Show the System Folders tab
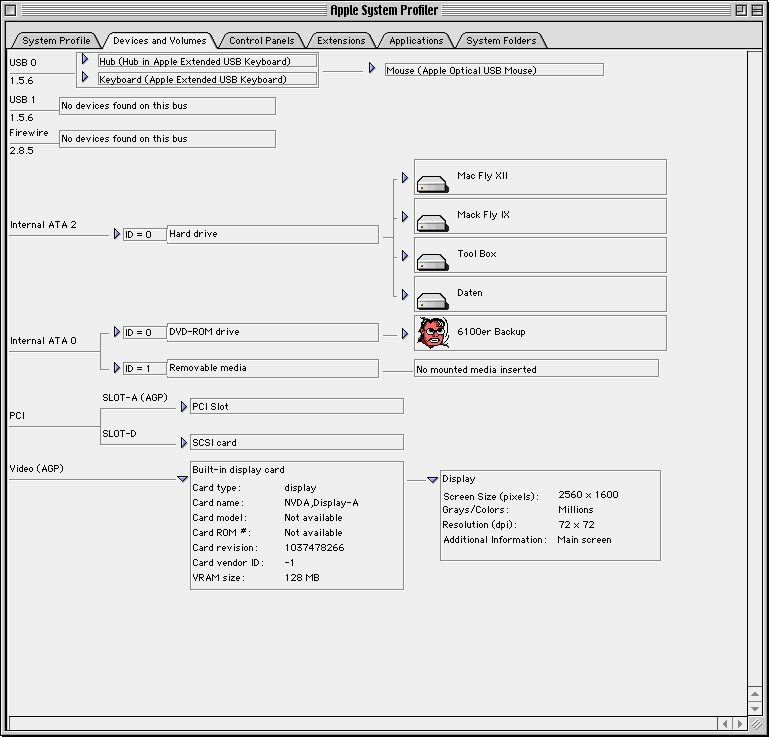Screen dimensions: 769x737 pos(501,41)
